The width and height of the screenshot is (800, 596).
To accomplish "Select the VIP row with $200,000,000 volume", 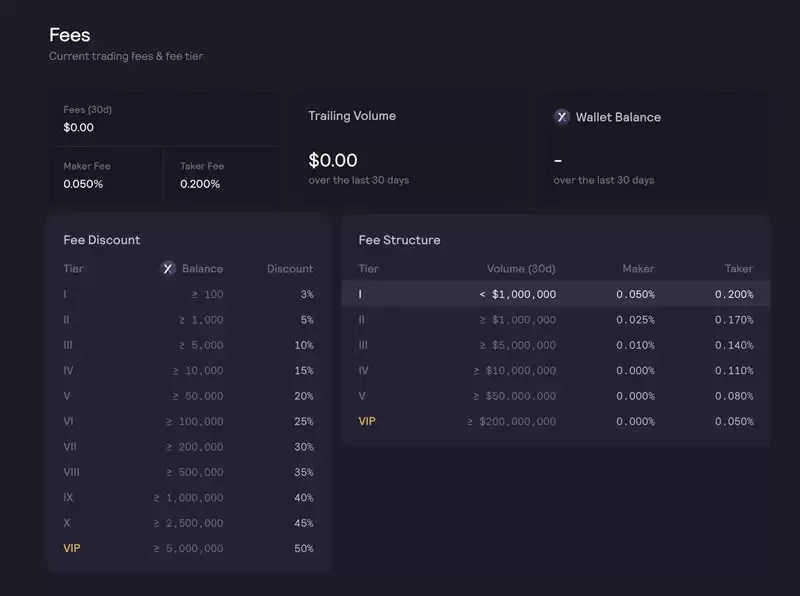I will [555, 421].
